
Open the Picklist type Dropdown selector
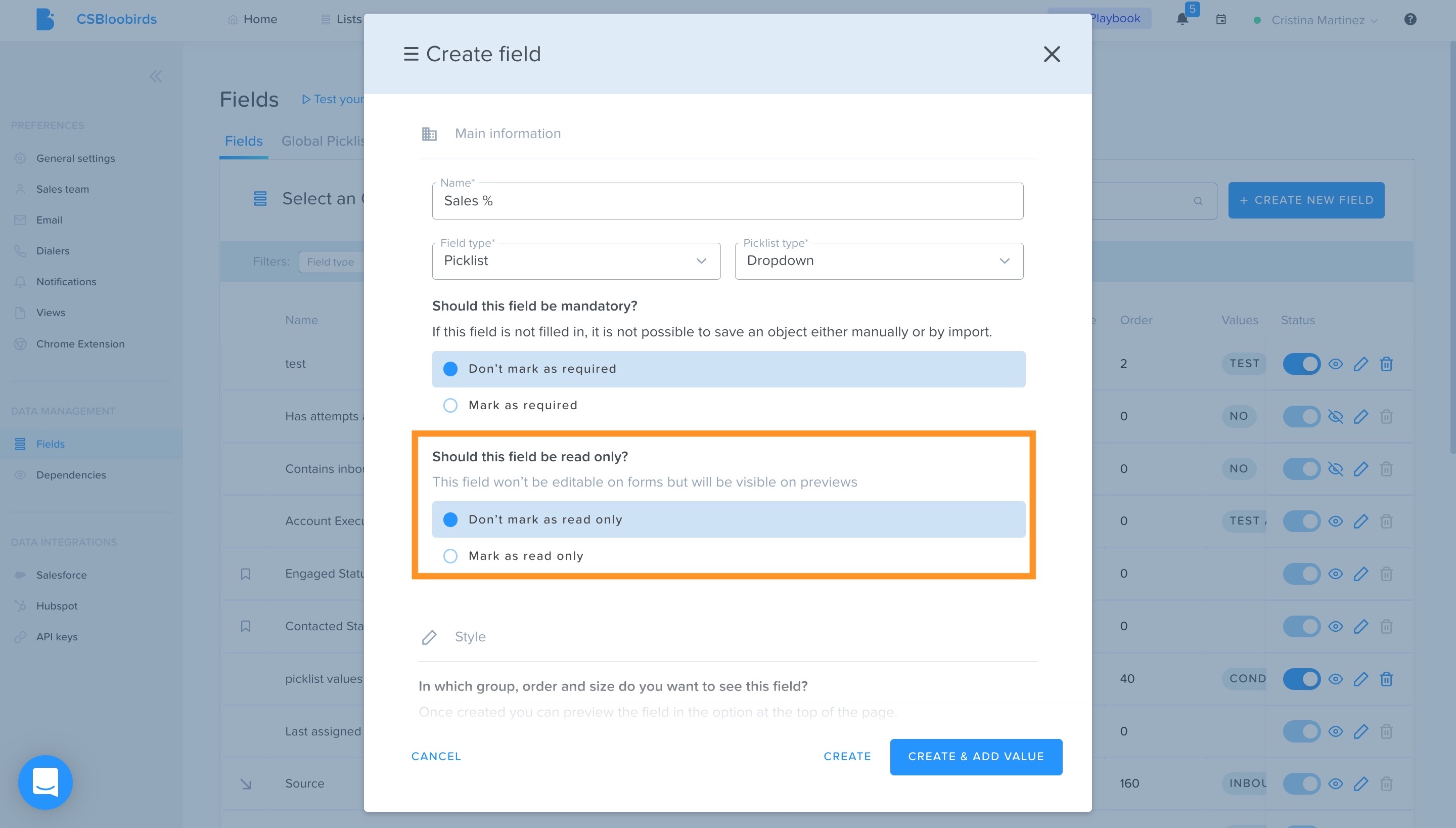point(879,261)
